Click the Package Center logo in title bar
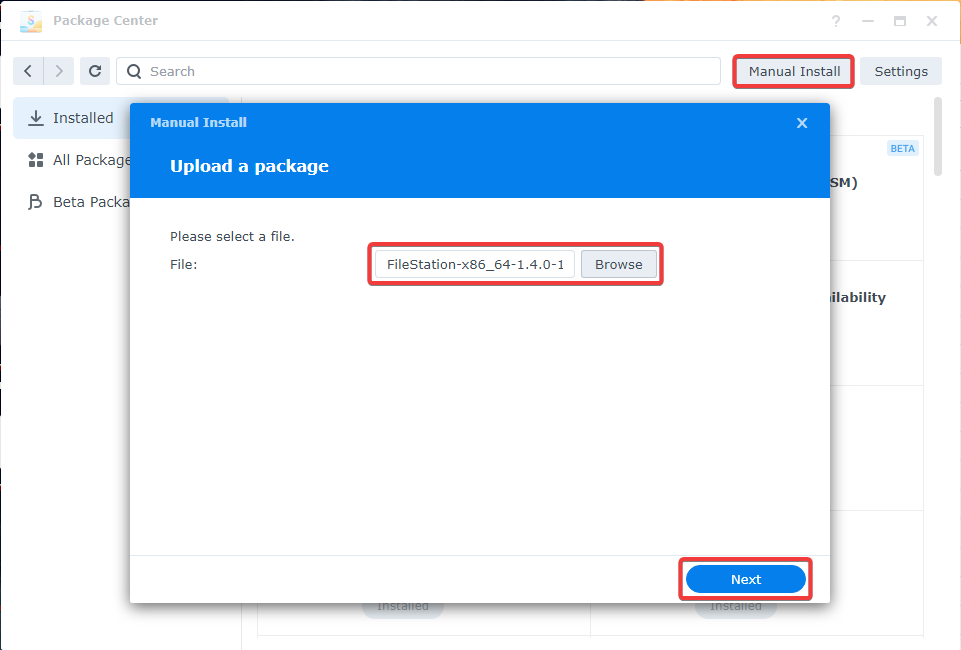 pos(31,21)
